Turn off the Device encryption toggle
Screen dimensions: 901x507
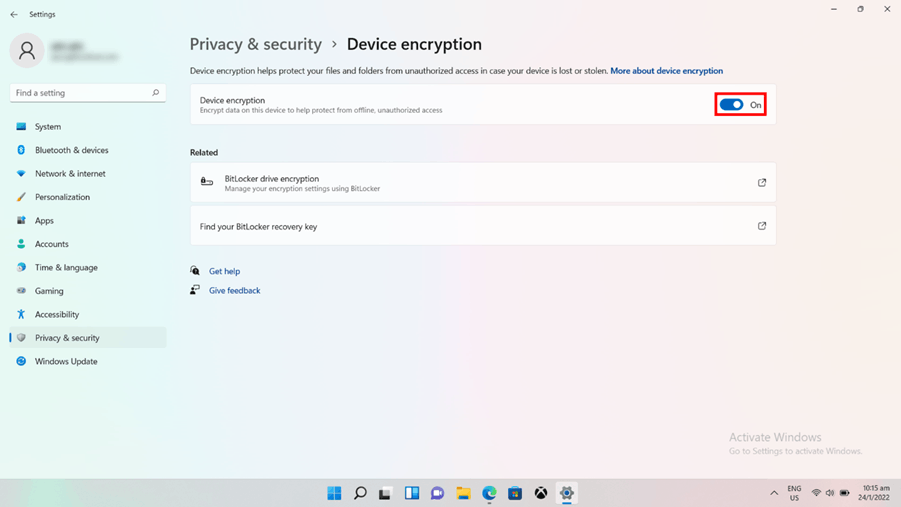[731, 105]
